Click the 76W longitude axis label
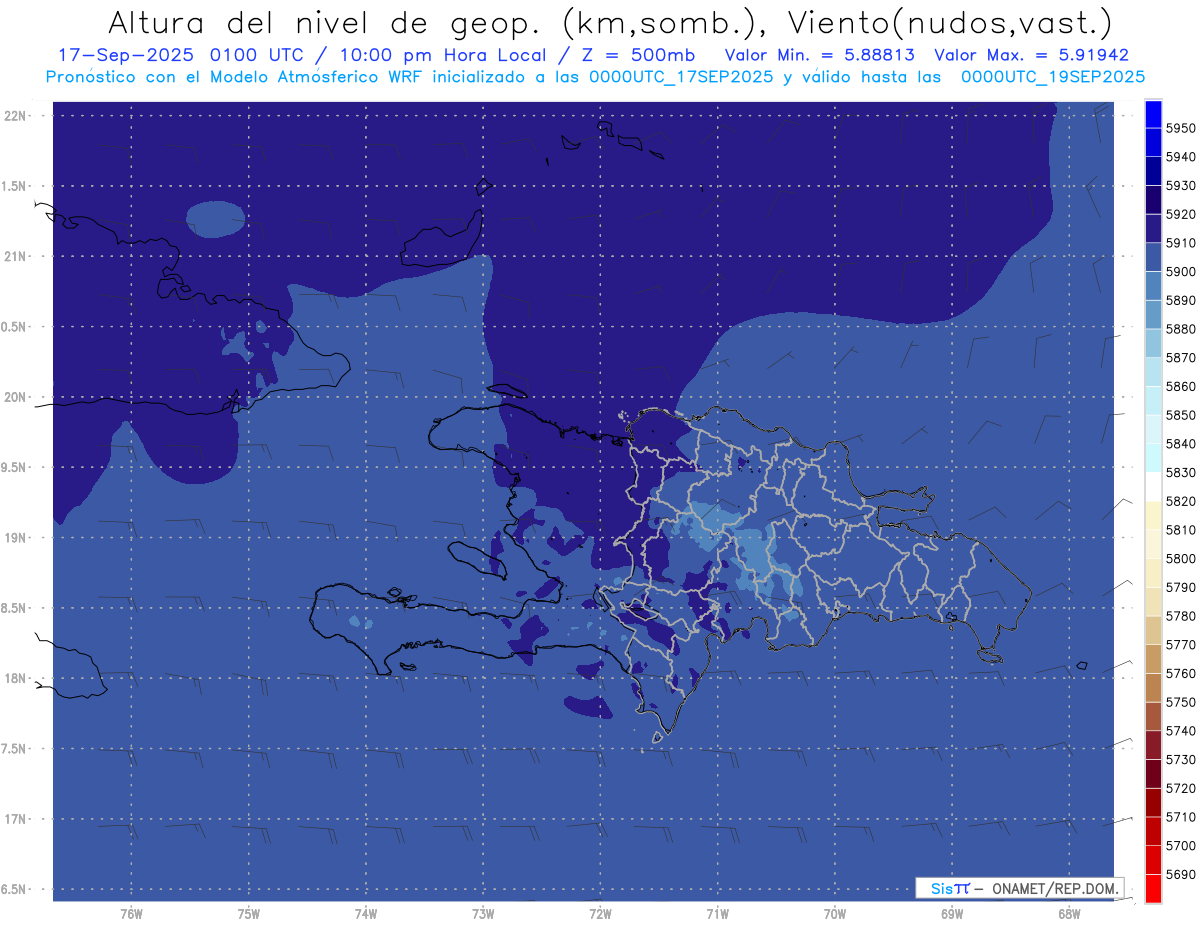The width and height of the screenshot is (1200, 927). point(131,913)
